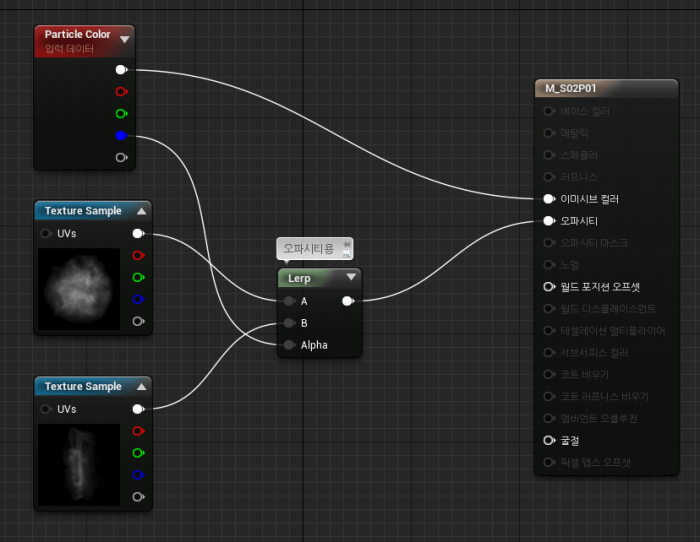Screen dimensions: 700x542
Task: Click the Lerp node's output pin
Action: click(x=347, y=300)
